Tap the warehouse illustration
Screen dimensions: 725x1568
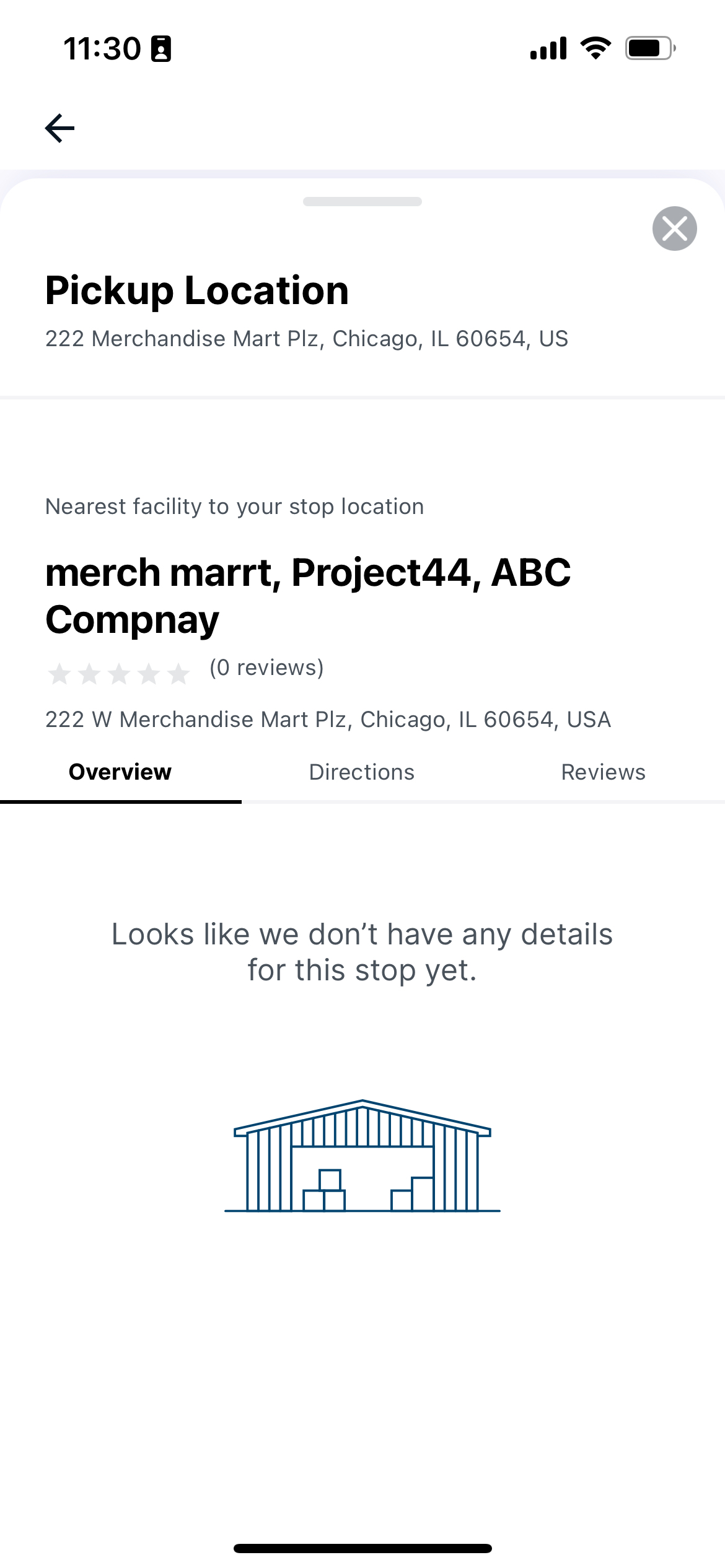coord(362,1156)
